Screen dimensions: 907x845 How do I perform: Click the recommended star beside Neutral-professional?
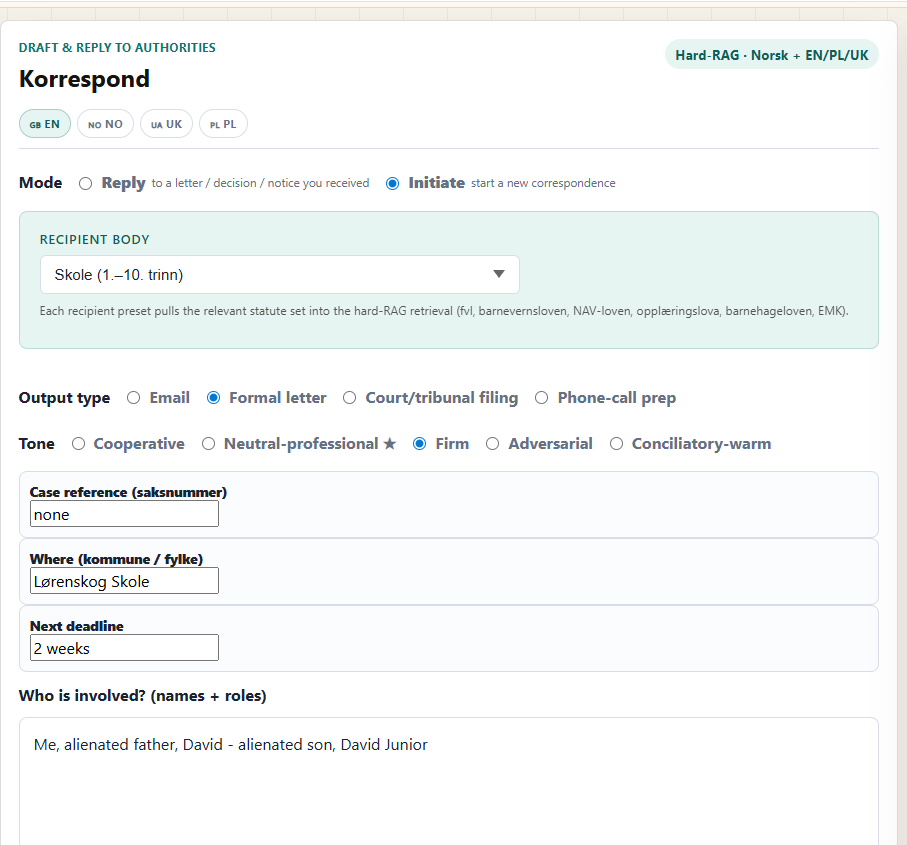coord(390,444)
